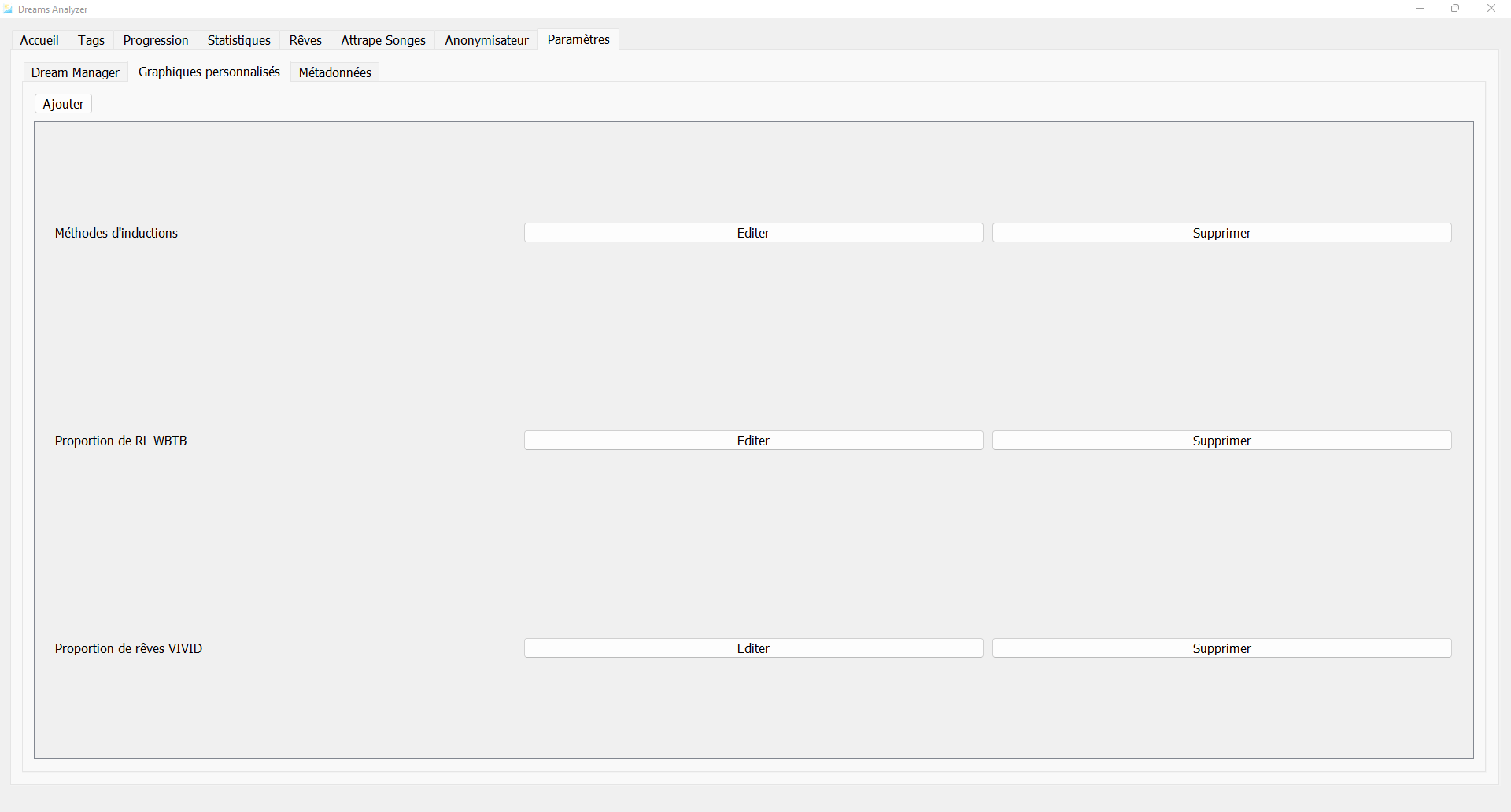Select the Rêves tab
Screen dimensions: 1511x812
[x=305, y=40]
